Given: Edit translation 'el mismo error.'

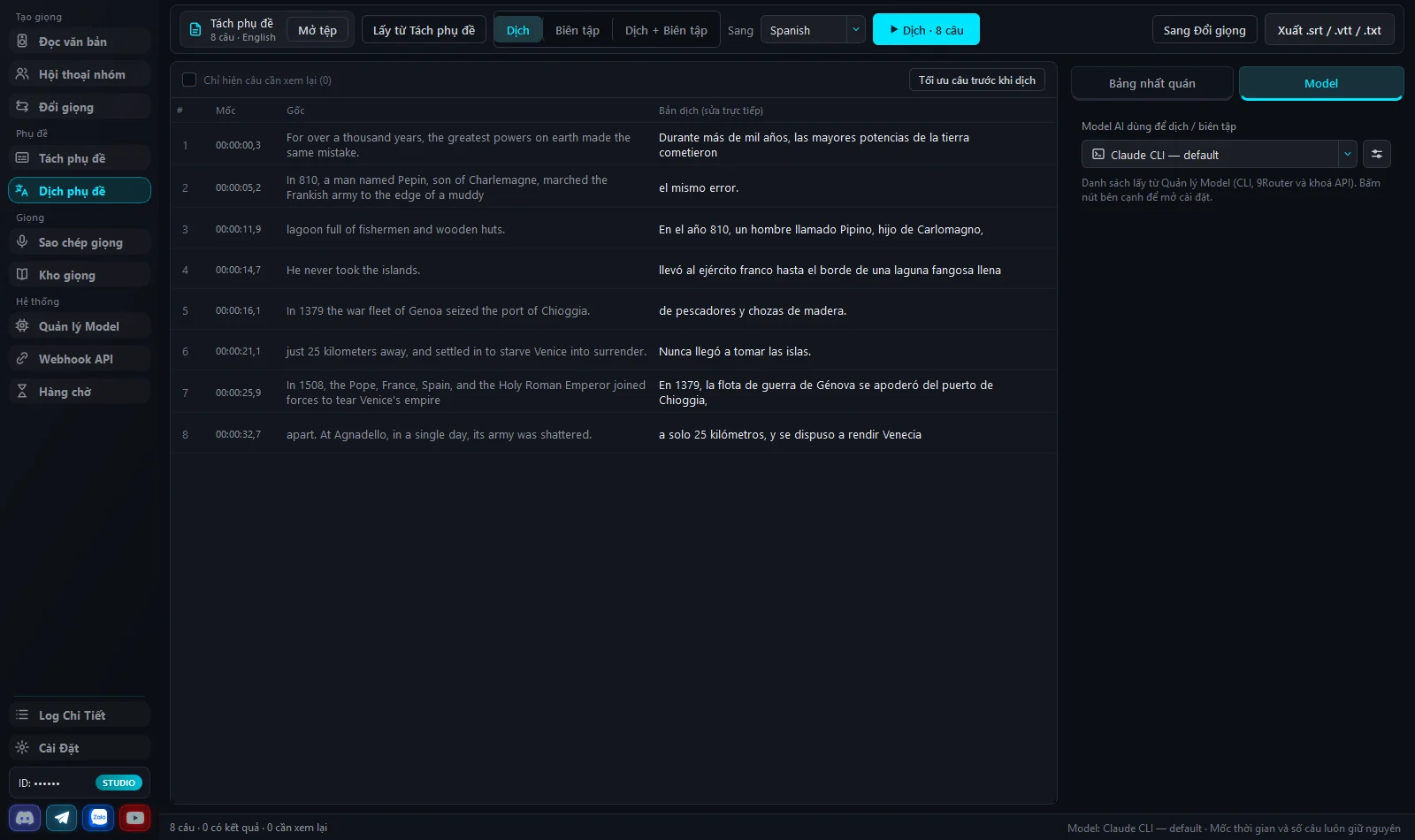Looking at the screenshot, I should click(x=699, y=187).
